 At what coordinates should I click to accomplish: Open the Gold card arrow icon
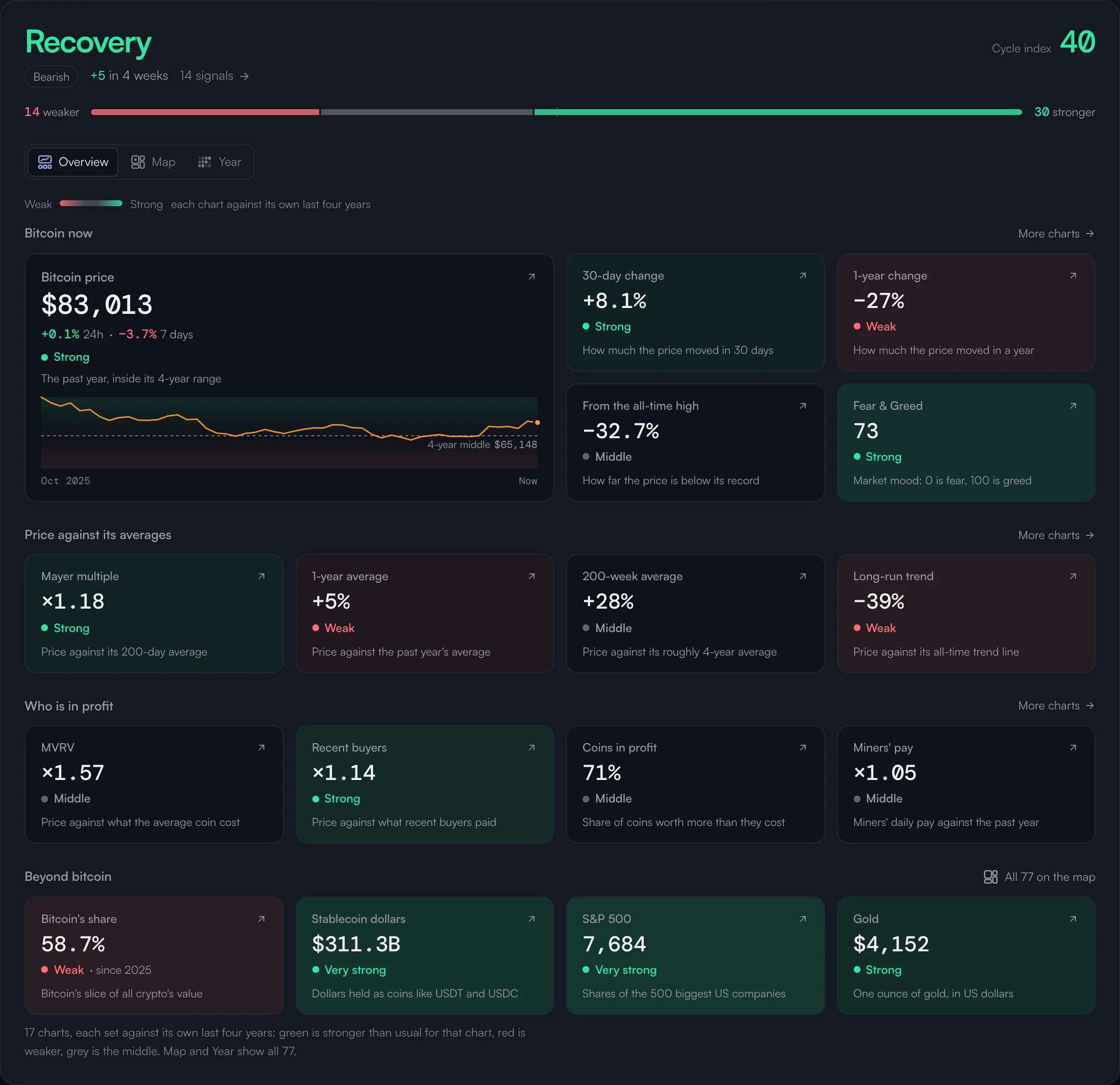click(x=1073, y=919)
